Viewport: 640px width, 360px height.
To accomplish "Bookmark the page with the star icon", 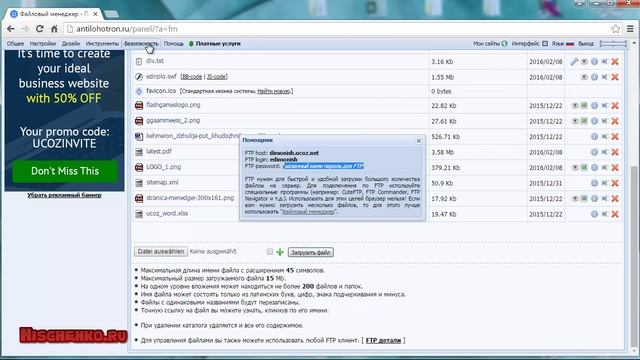I will [616, 29].
